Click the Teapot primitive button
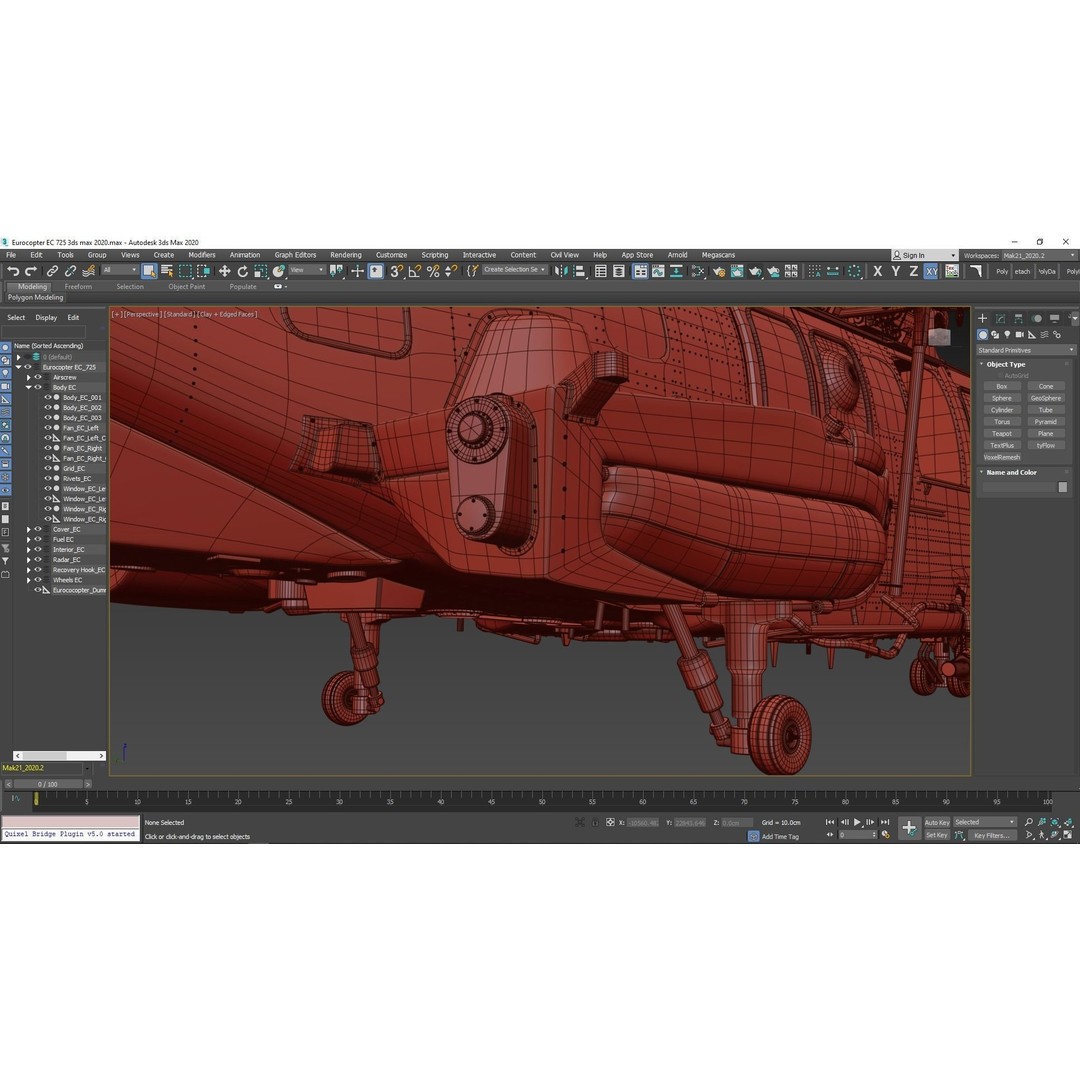The image size is (1080, 1080). tap(1001, 434)
